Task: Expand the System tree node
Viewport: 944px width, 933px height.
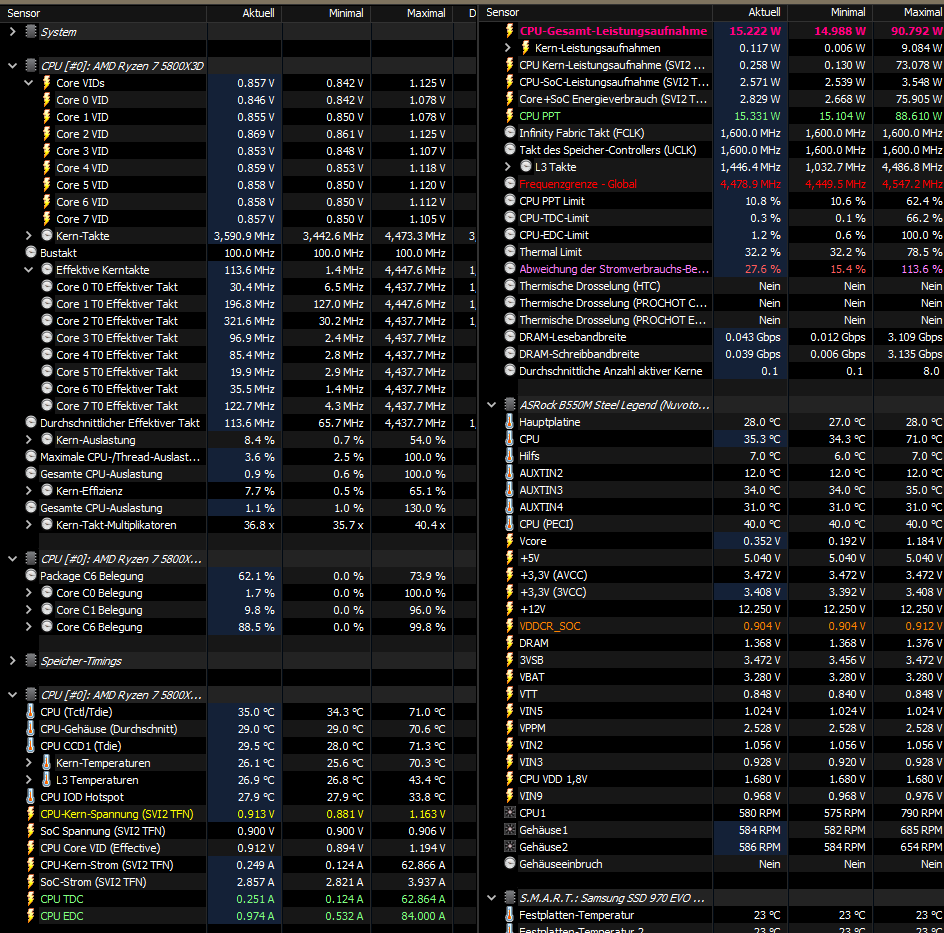Action: pos(11,31)
